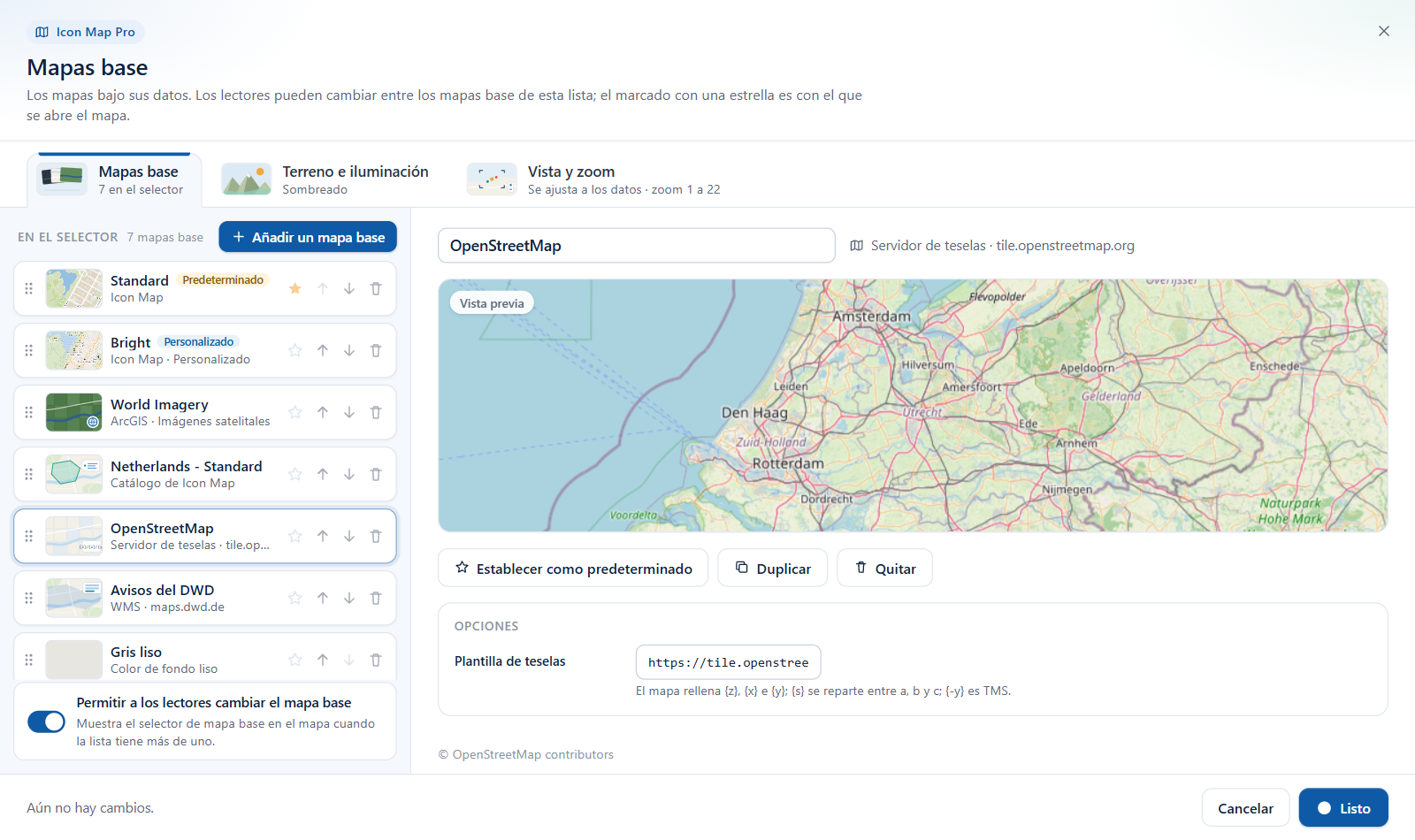
Task: Edit the OpenStreetMap name field
Action: (x=637, y=246)
